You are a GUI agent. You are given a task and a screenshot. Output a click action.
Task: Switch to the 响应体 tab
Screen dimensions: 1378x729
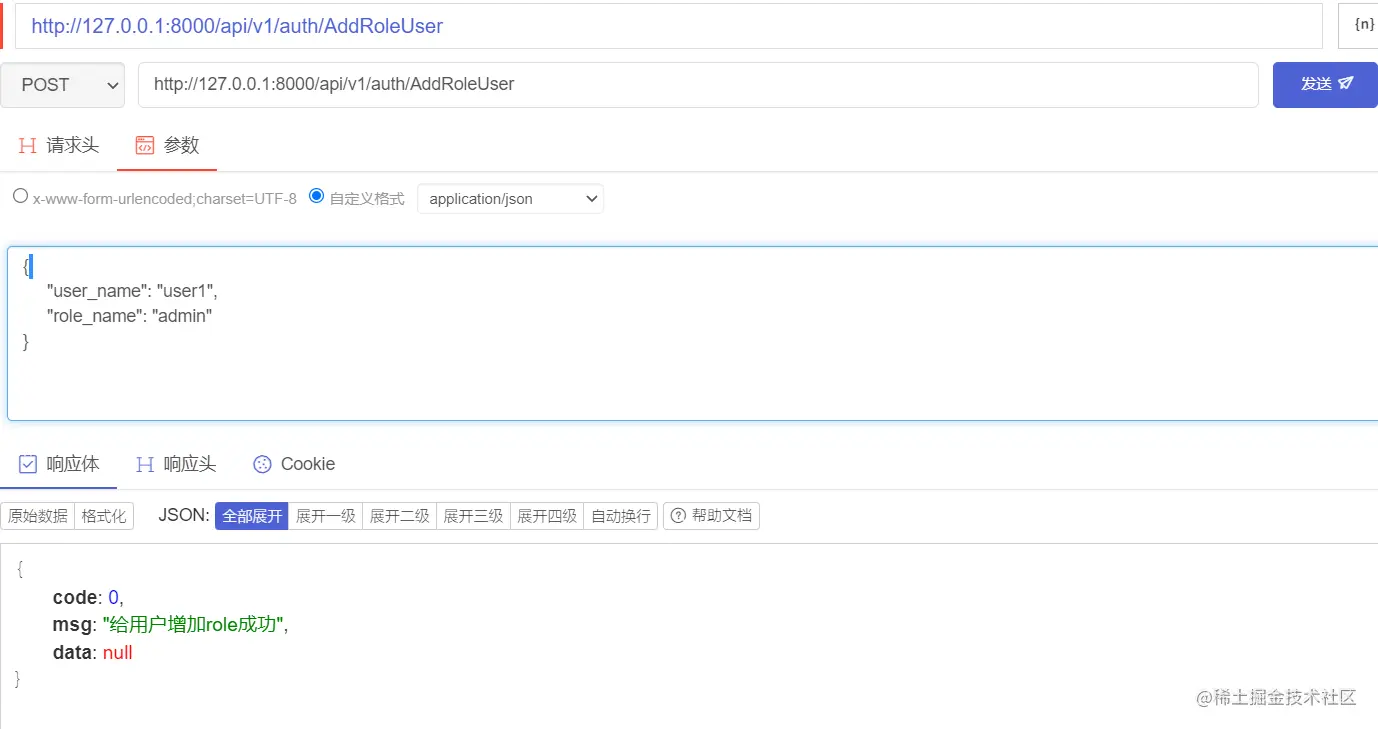pyautogui.click(x=59, y=464)
